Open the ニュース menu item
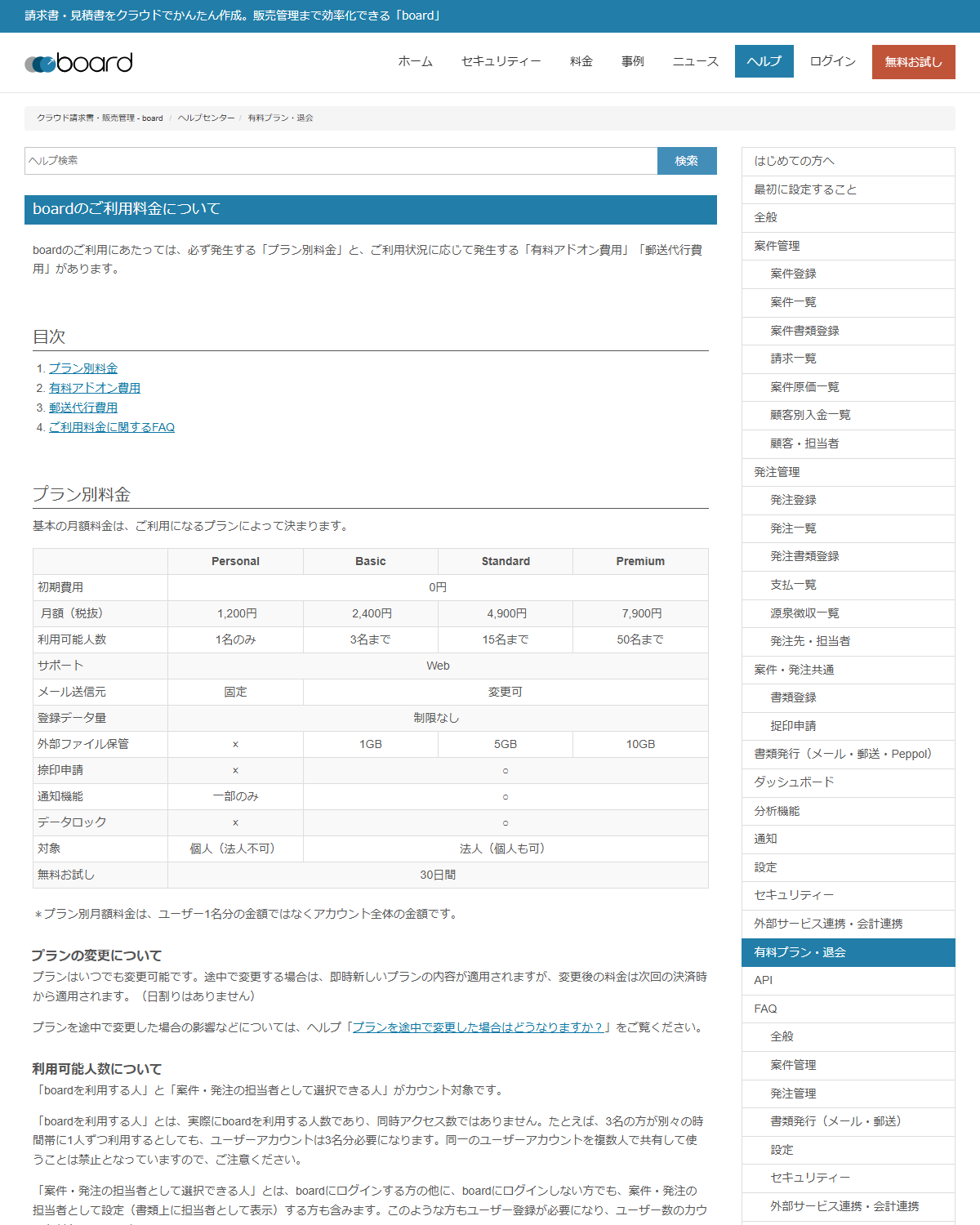Screen dimensions: 980x1225 click(695, 61)
